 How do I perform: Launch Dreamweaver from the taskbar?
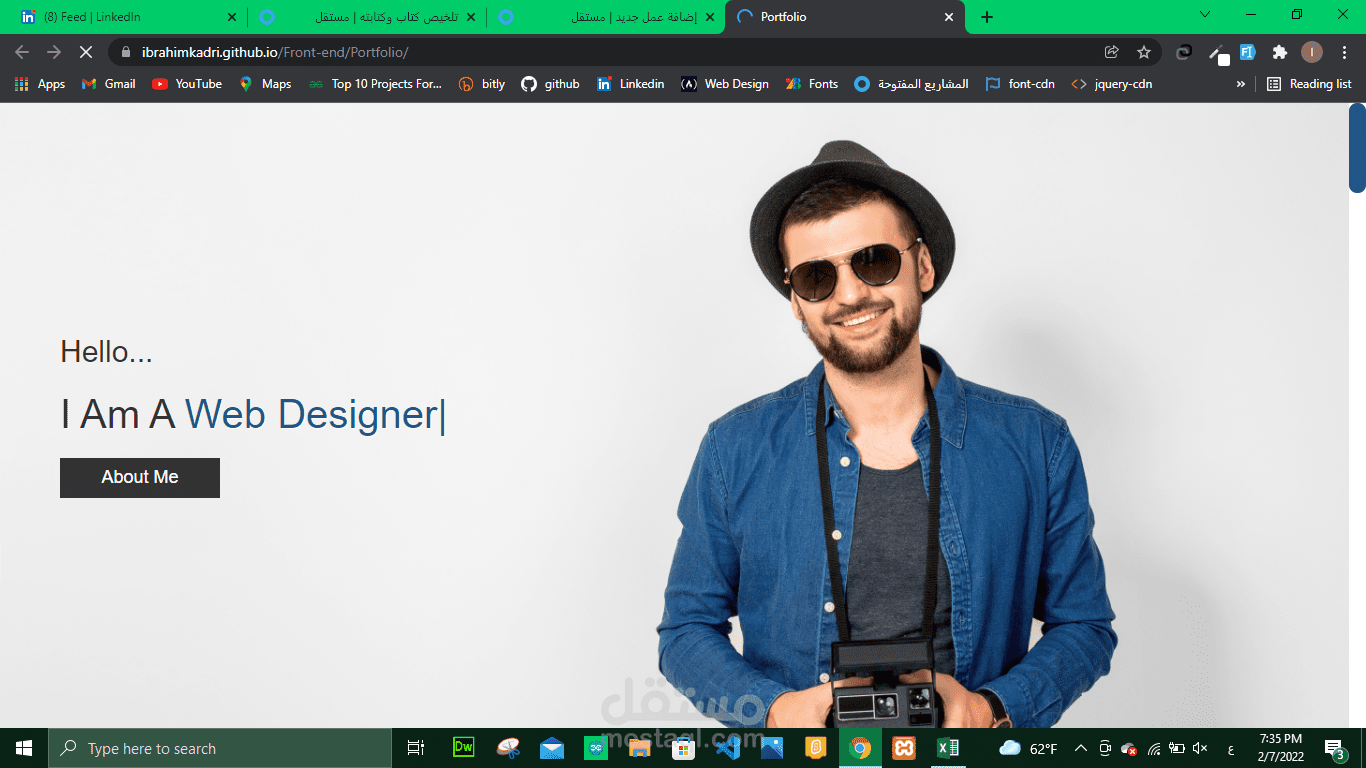point(464,748)
